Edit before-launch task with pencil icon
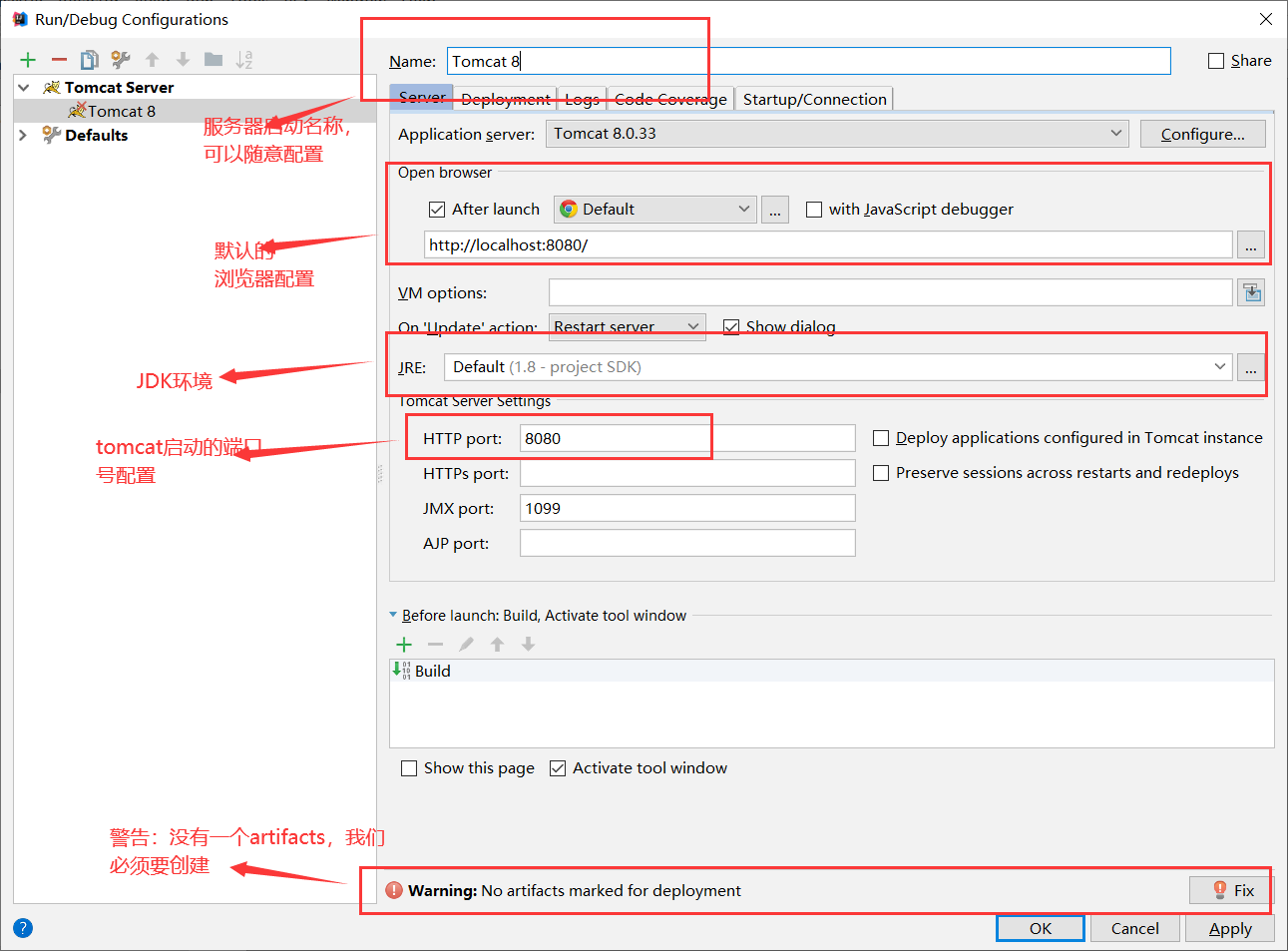This screenshot has height=951, width=1288. click(x=466, y=645)
